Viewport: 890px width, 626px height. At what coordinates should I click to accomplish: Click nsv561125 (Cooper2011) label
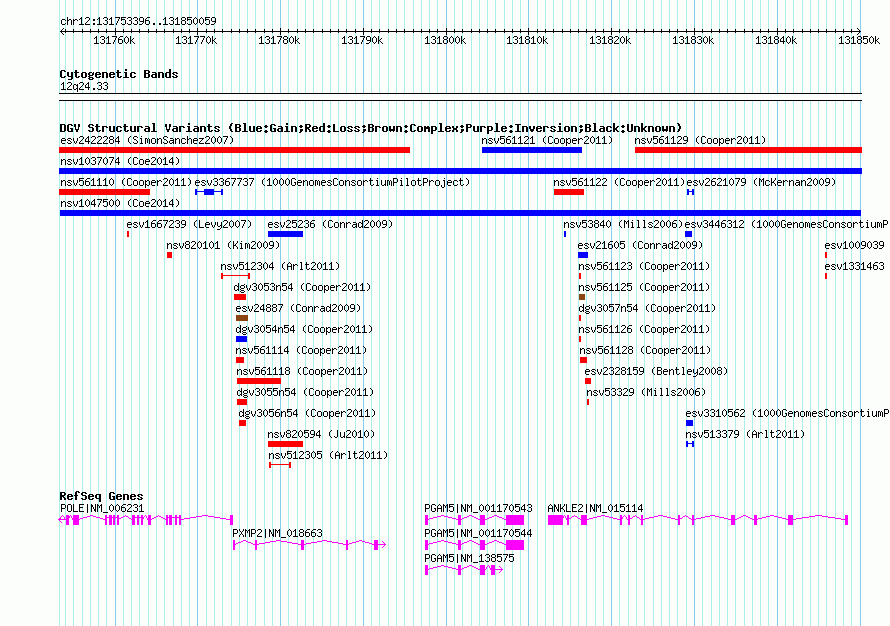coord(644,287)
